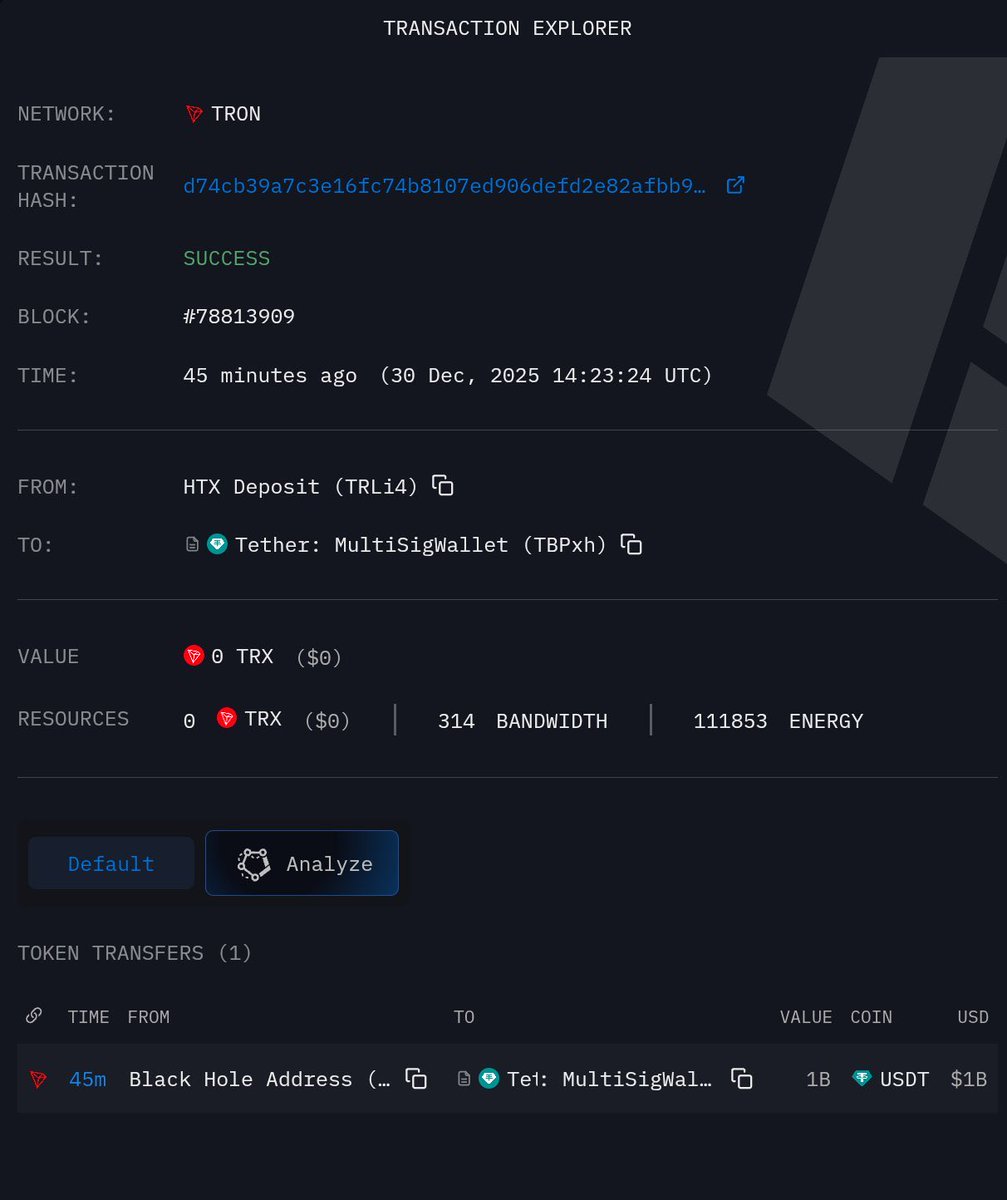The image size is (1007, 1200).
Task: Click the SUCCESS result text
Action: tap(227, 258)
